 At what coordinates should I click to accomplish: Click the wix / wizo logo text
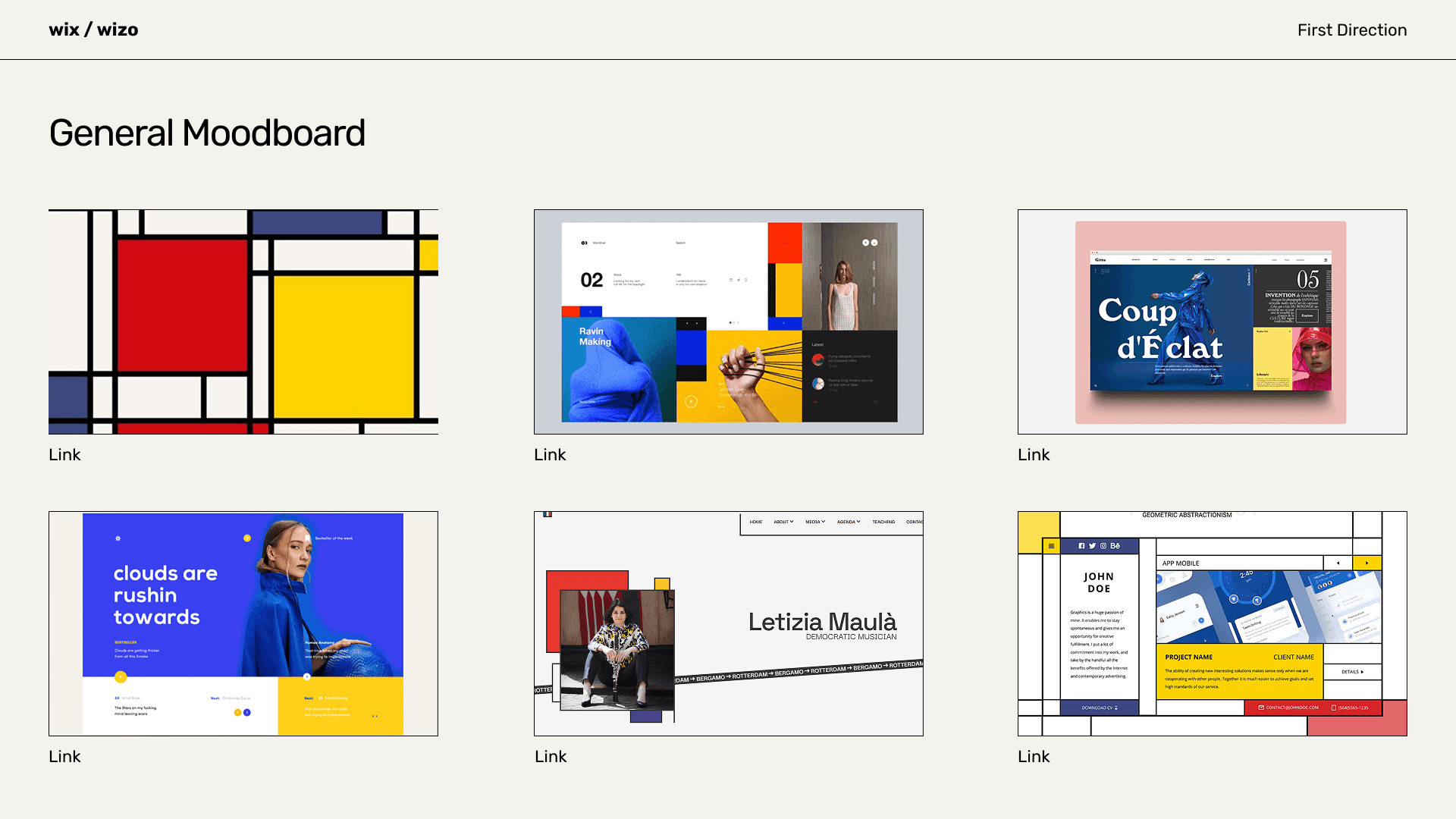point(93,30)
